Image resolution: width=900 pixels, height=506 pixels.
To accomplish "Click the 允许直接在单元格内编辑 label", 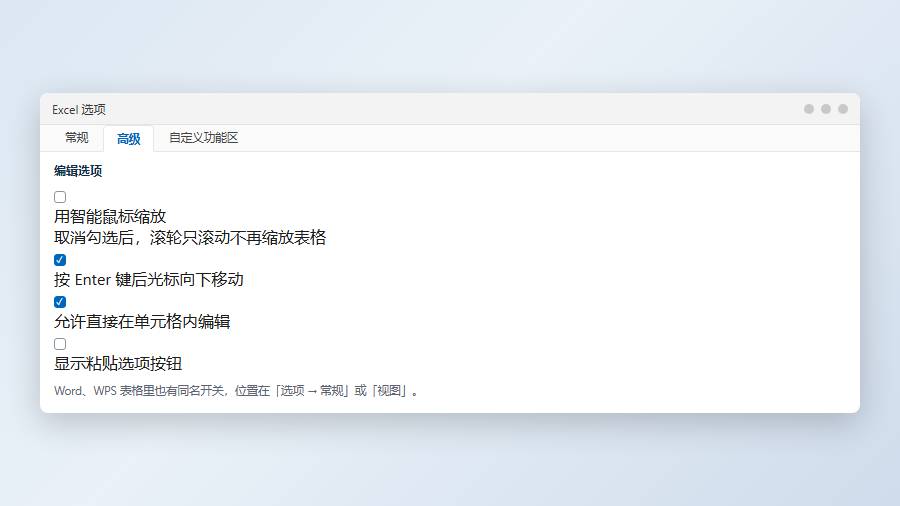I will point(142,321).
